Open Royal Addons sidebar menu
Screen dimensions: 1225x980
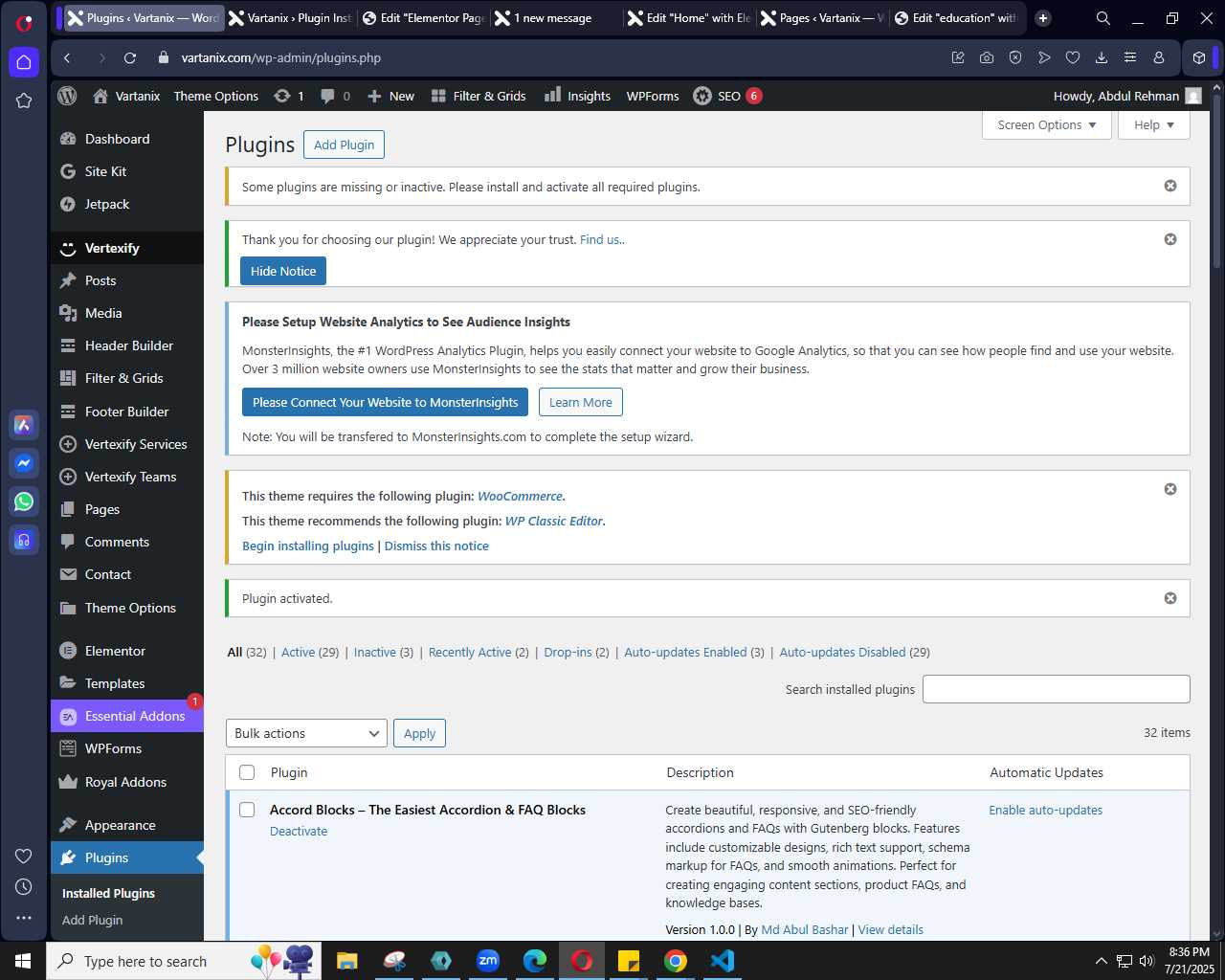coord(126,782)
